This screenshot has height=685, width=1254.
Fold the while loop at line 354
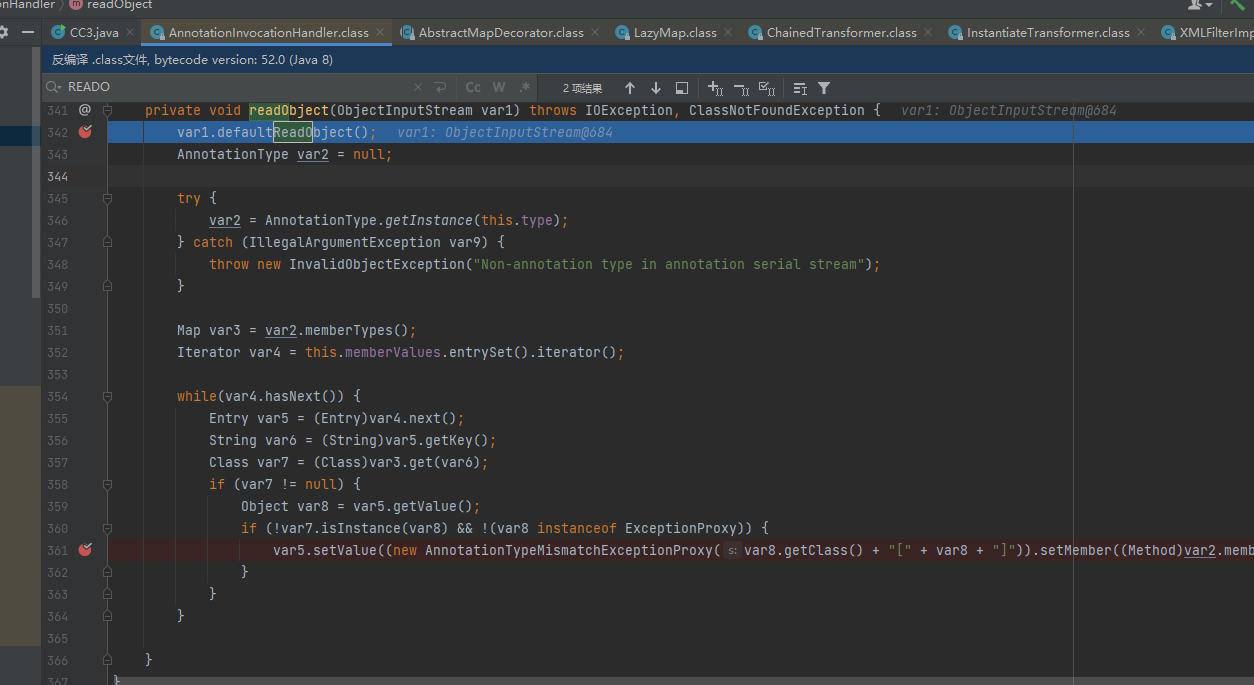pos(107,396)
